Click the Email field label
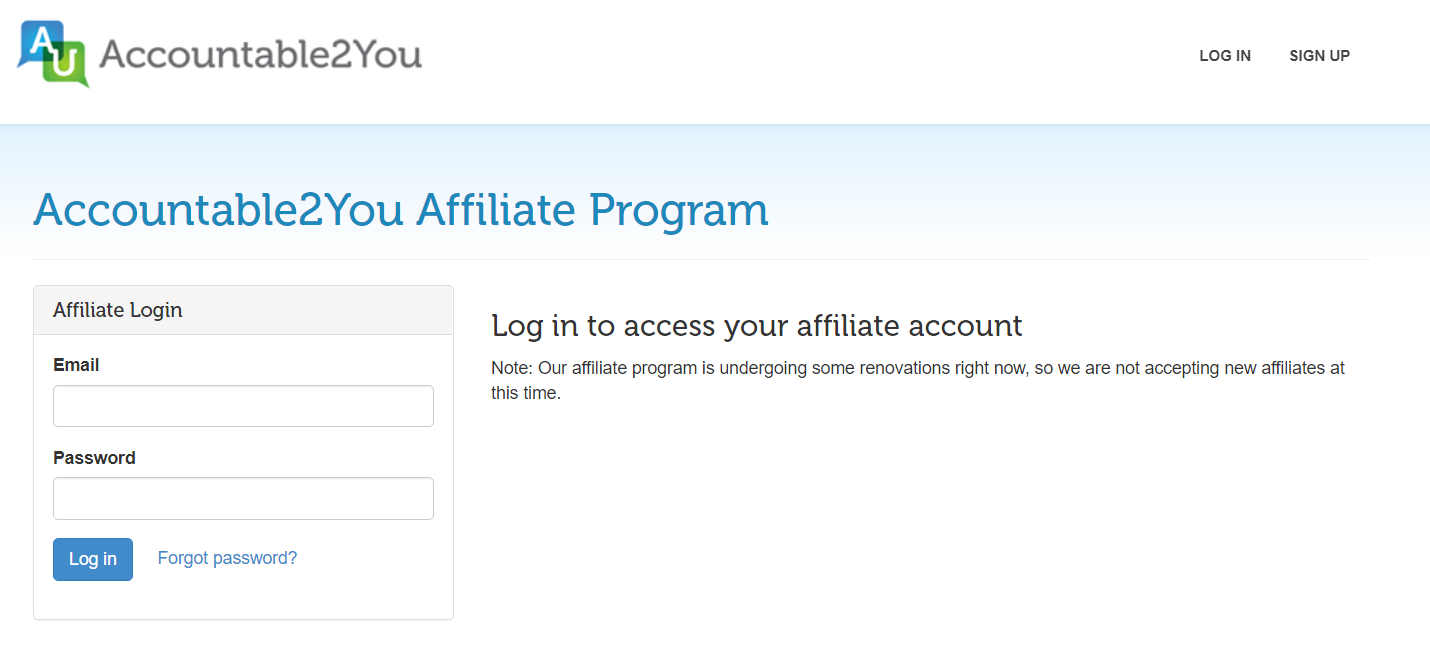The width and height of the screenshot is (1430, 656). point(76,365)
